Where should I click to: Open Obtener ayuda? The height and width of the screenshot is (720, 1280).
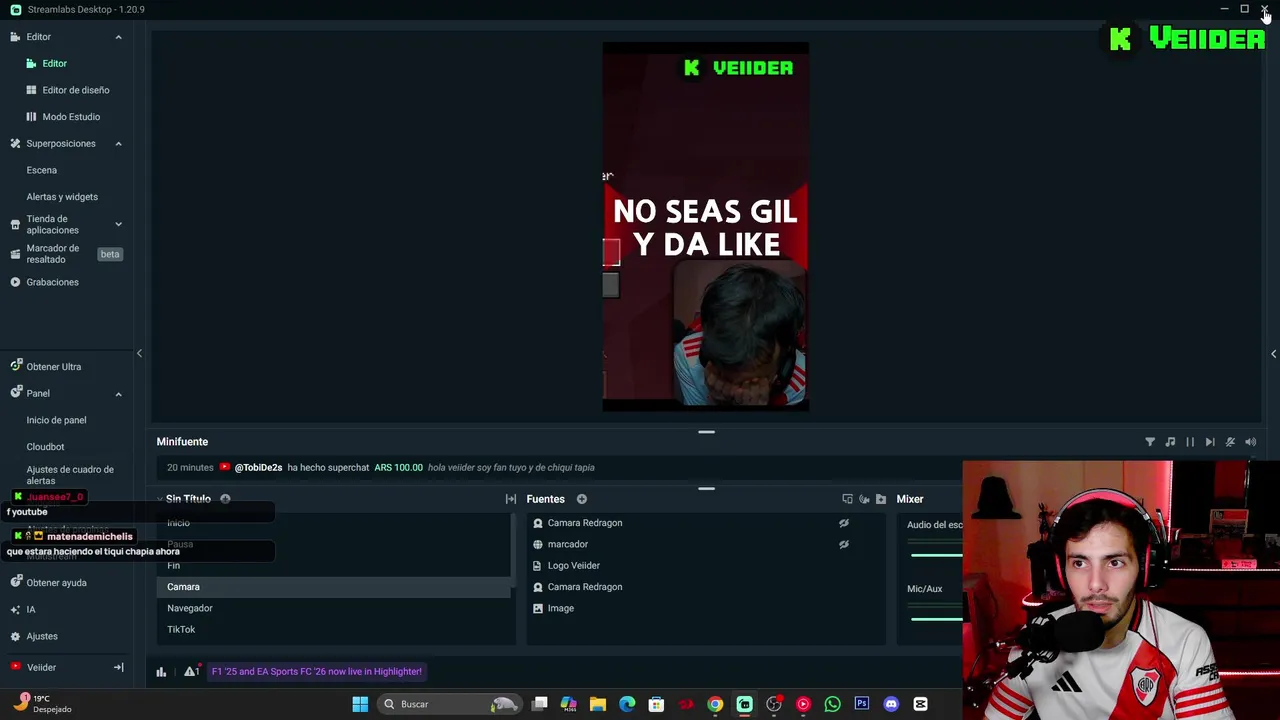click(x=56, y=583)
